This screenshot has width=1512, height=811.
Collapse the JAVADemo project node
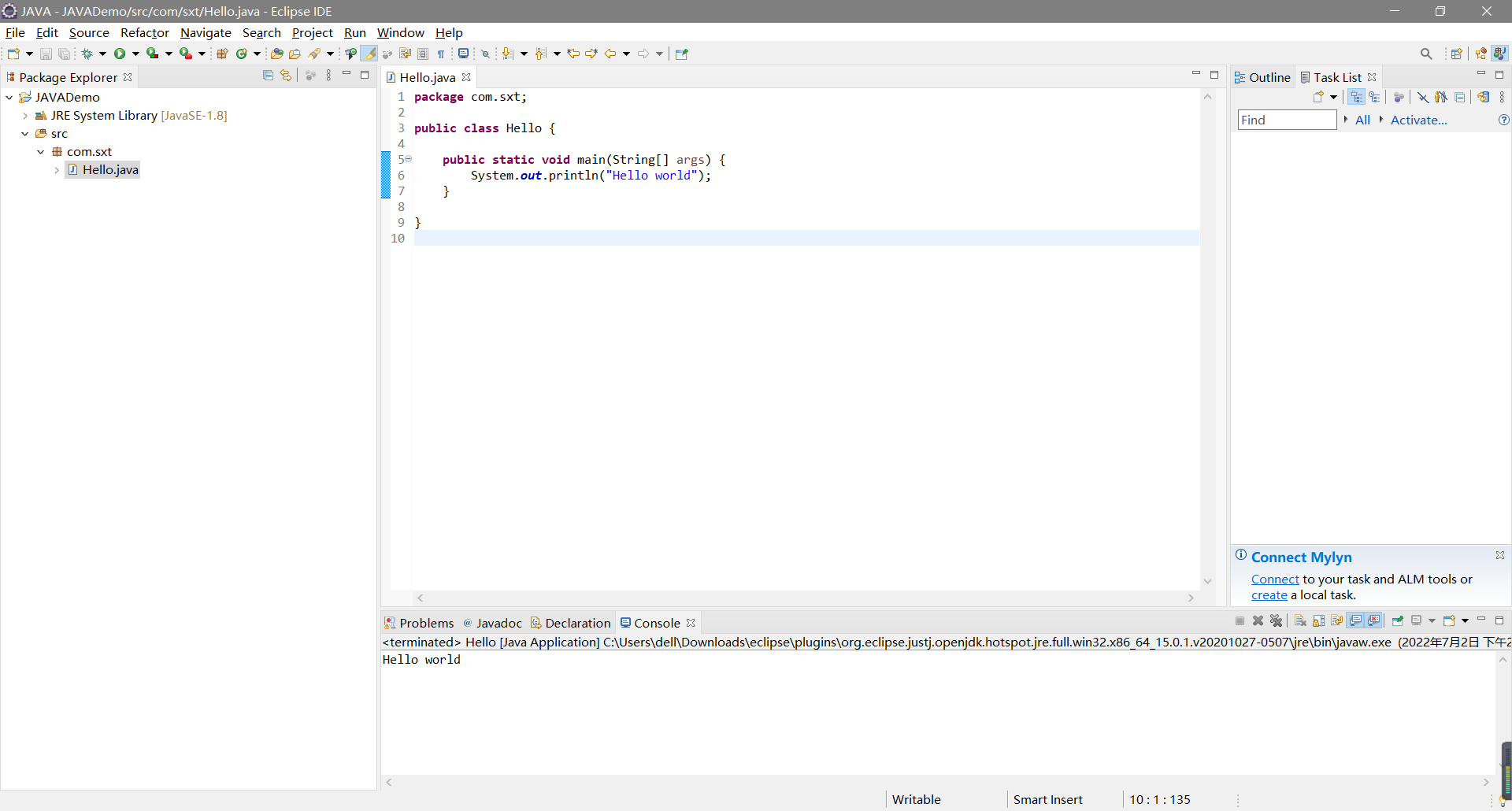coord(9,98)
